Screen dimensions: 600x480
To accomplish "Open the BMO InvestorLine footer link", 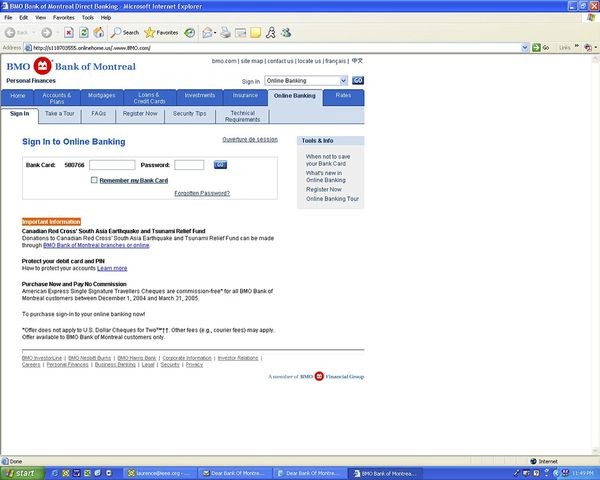I will point(42,358).
